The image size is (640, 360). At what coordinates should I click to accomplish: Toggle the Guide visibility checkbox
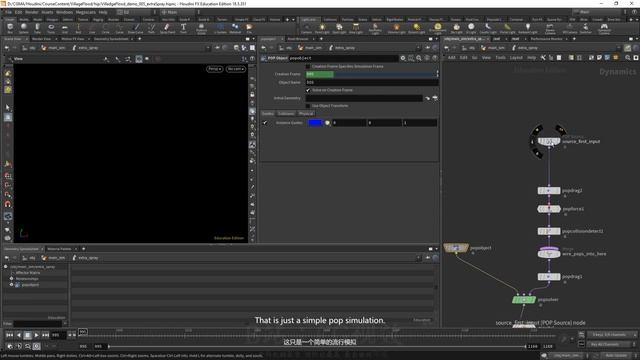(x=265, y=122)
